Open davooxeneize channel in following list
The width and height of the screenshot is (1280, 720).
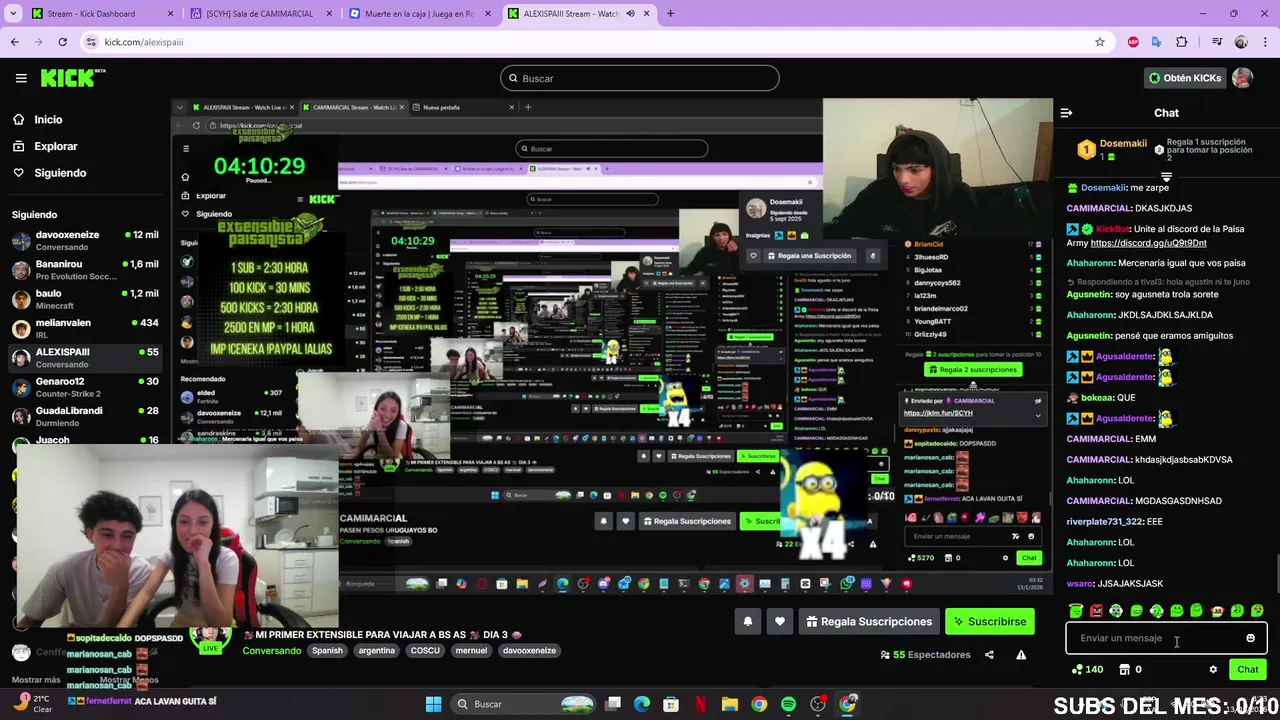point(85,241)
